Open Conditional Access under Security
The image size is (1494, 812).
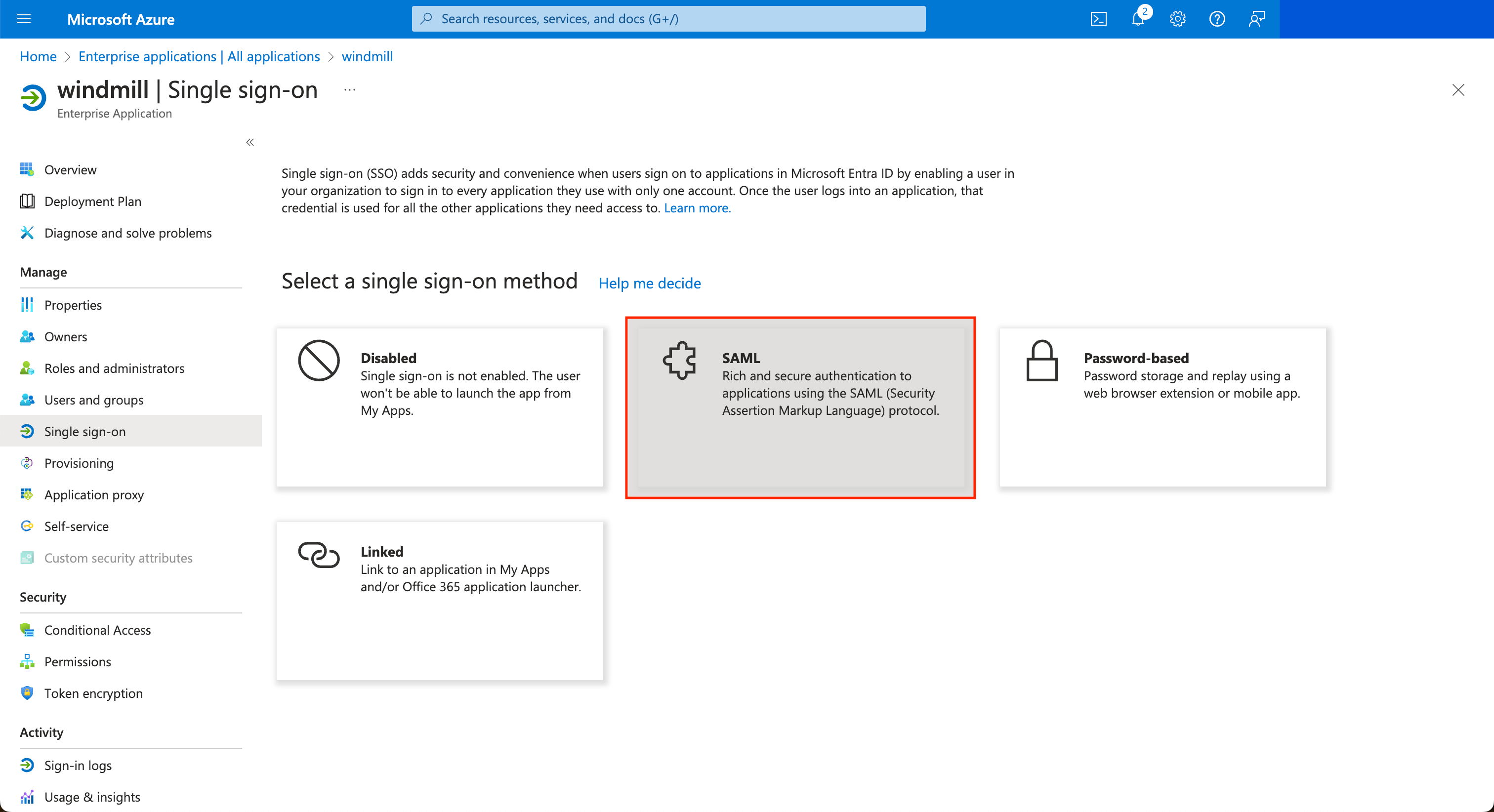(97, 630)
